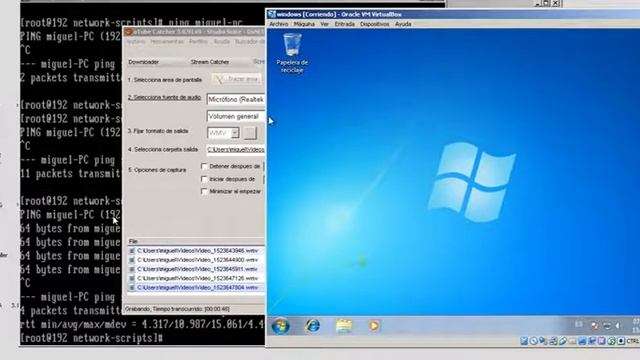The width and height of the screenshot is (640, 360).
Task: Click the '2. Selecciona fuente de audio' link
Action: (164, 98)
